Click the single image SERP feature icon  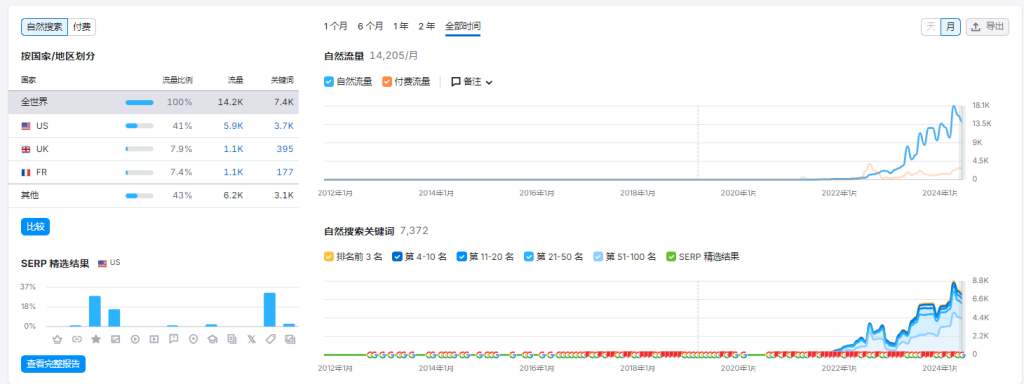pos(115,339)
